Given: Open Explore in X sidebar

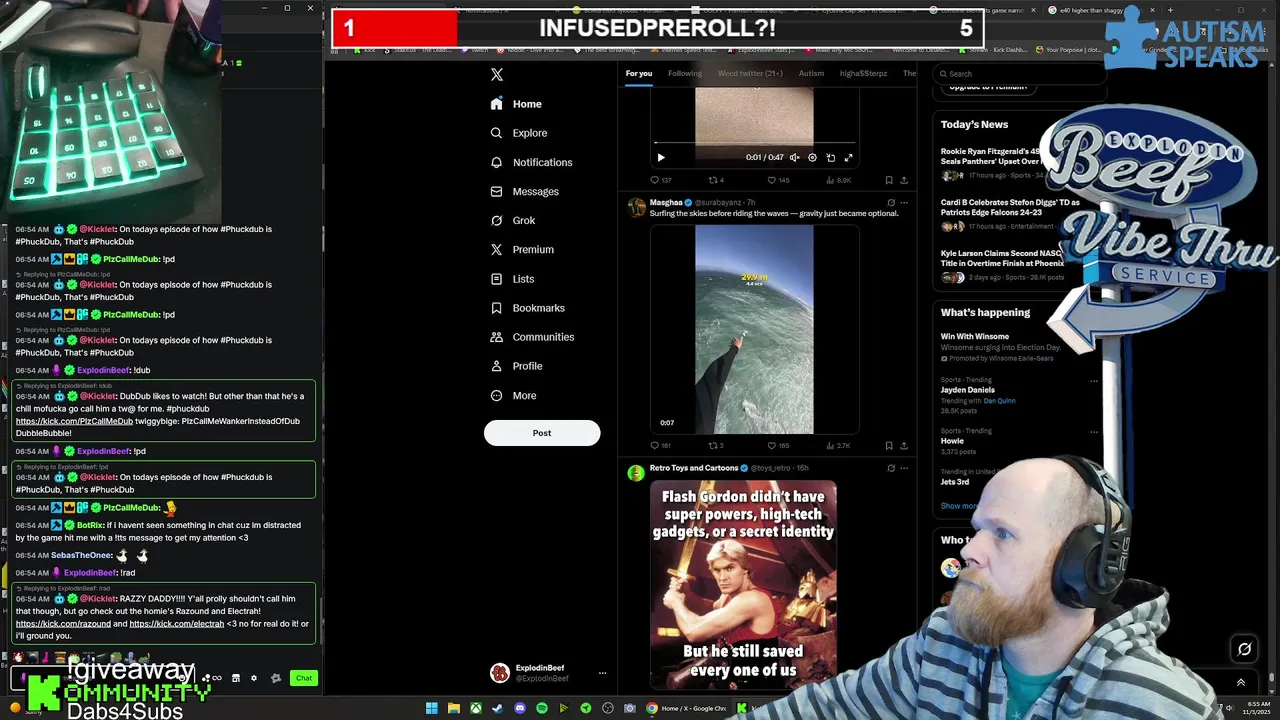Looking at the screenshot, I should (x=518, y=133).
